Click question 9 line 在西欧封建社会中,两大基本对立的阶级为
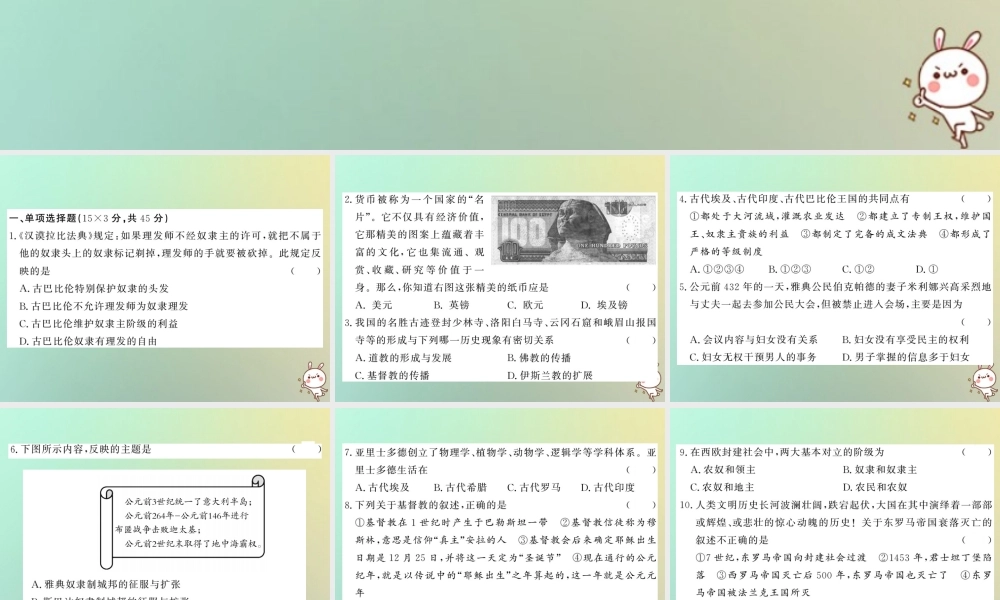This screenshot has width=1000, height=600. click(782, 452)
